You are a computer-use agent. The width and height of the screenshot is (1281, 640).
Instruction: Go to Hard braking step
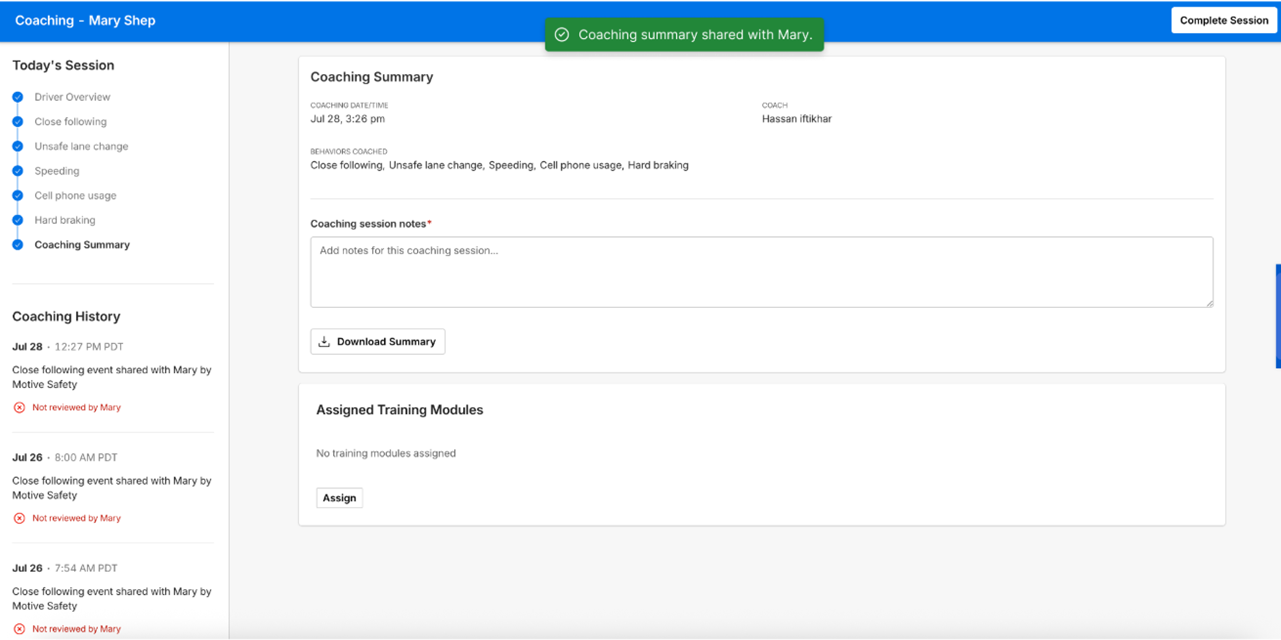point(65,220)
